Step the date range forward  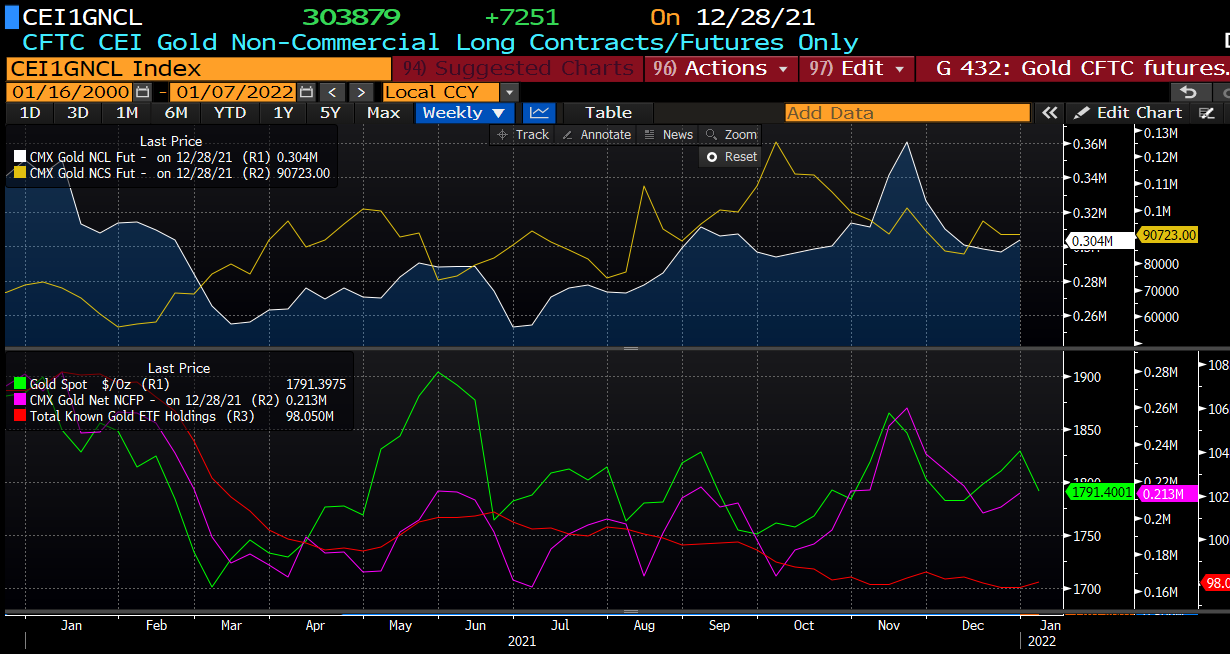(360, 92)
